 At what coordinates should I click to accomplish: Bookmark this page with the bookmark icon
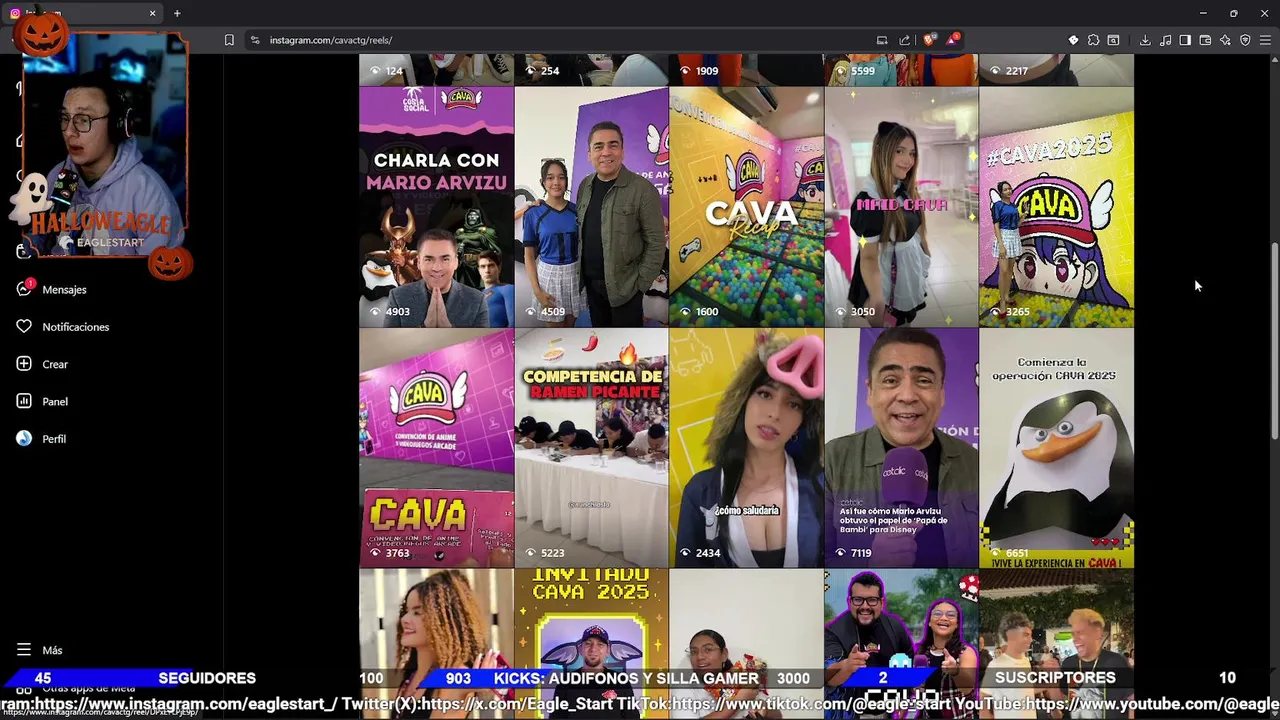(229, 40)
